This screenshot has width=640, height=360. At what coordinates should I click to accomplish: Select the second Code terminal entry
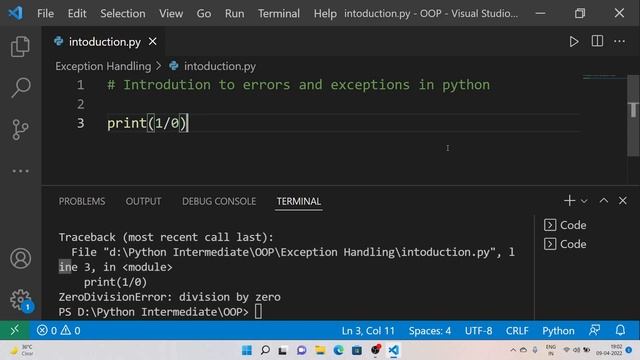[565, 244]
